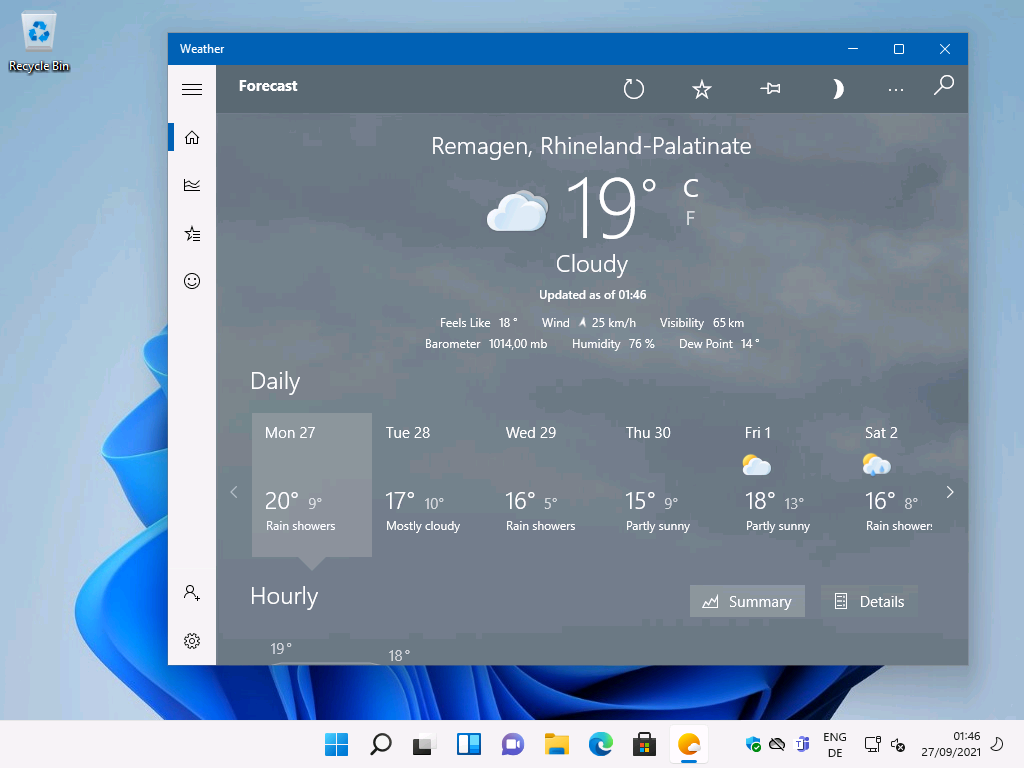This screenshot has height=768, width=1024.
Task: Open the Historical Weather chart page
Action: [x=192, y=185]
